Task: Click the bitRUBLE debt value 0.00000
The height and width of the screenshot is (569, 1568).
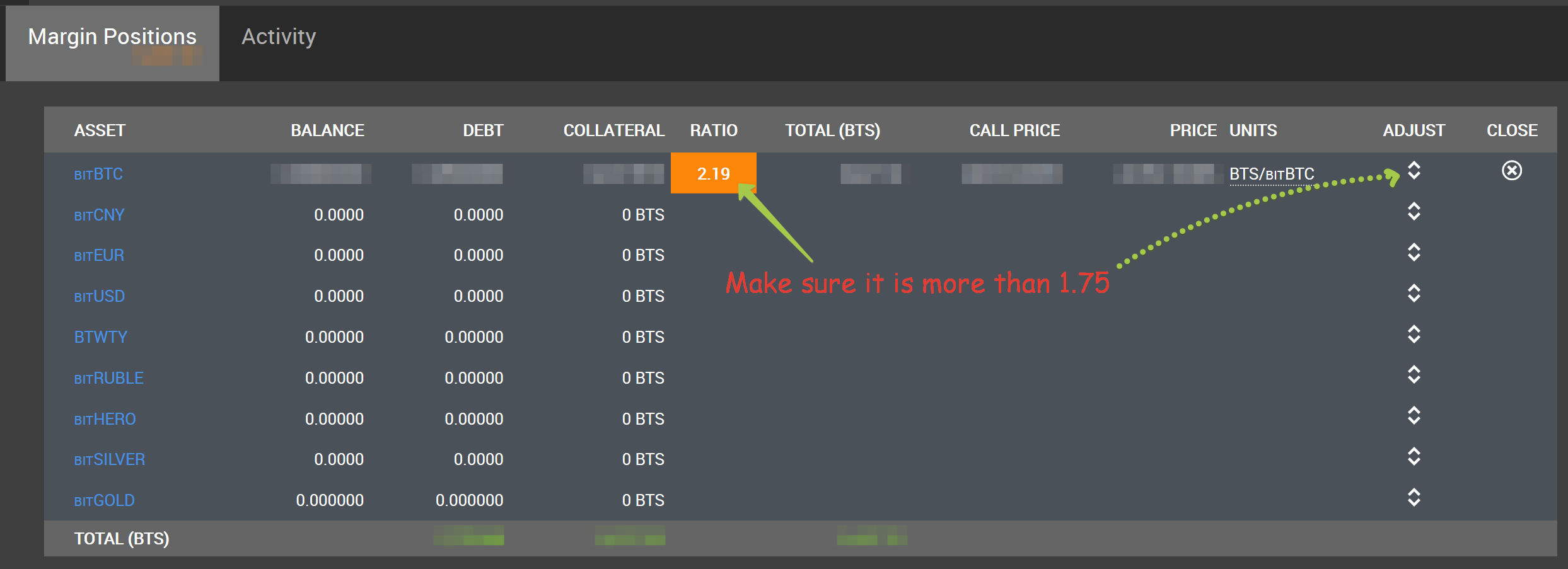Action: pos(474,379)
